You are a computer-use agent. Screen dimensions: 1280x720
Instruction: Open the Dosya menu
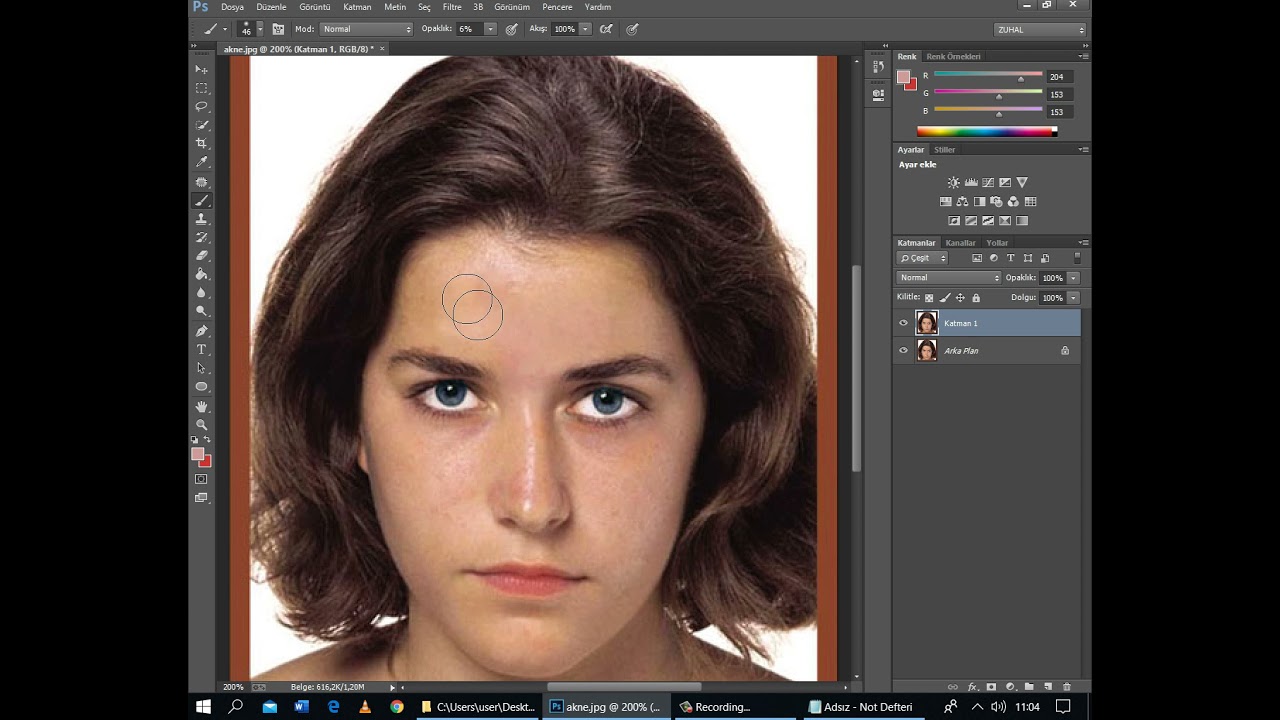click(232, 7)
